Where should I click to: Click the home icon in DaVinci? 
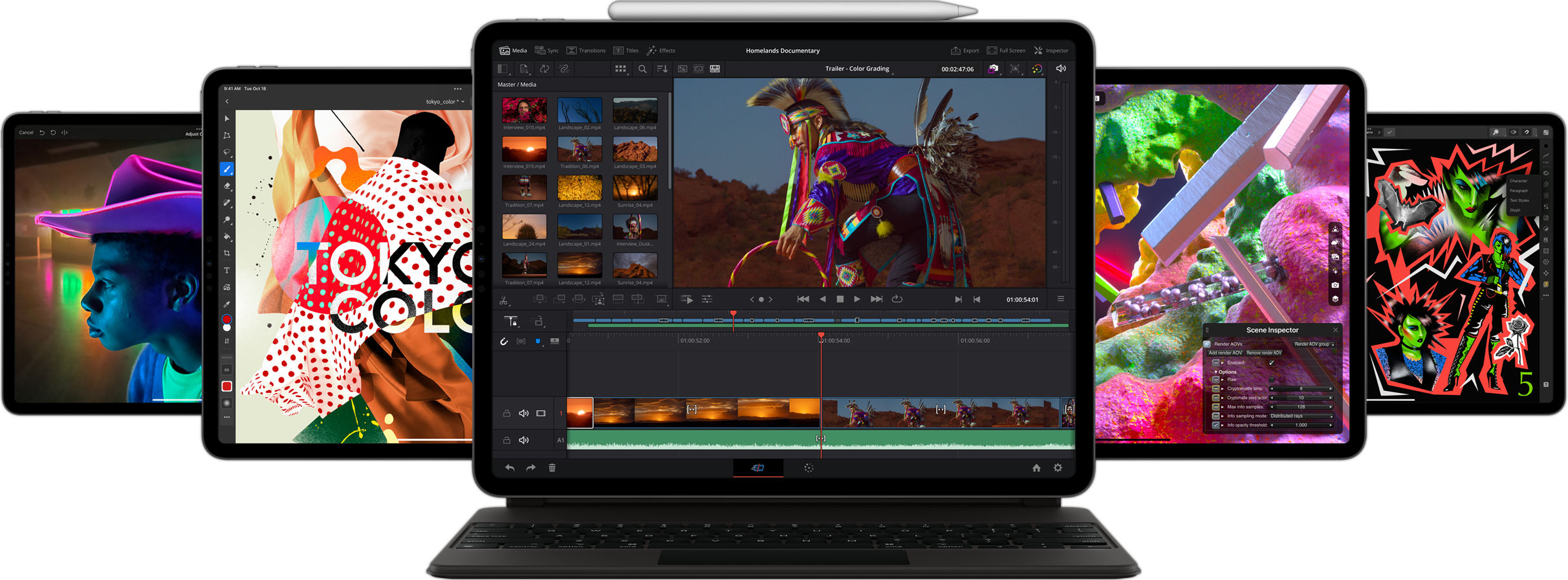tap(1036, 468)
